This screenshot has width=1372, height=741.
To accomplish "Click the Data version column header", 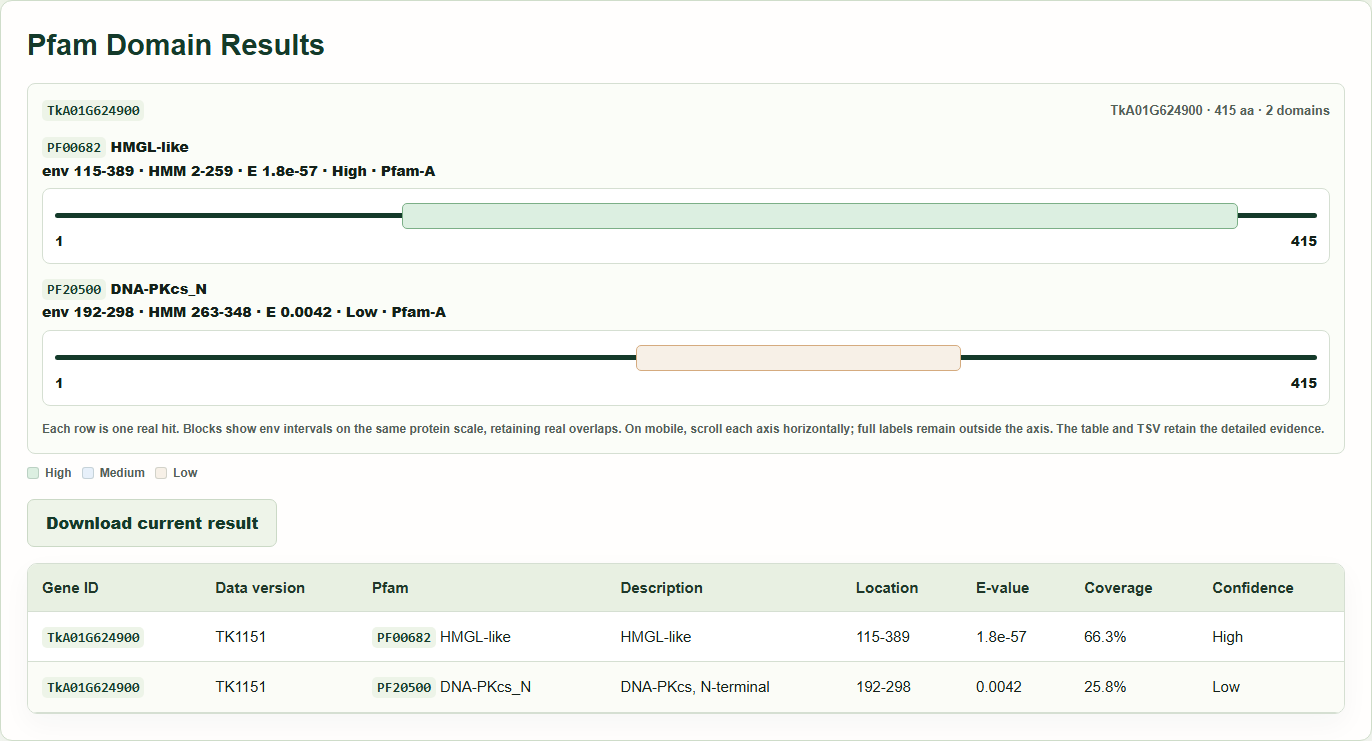I will click(260, 588).
